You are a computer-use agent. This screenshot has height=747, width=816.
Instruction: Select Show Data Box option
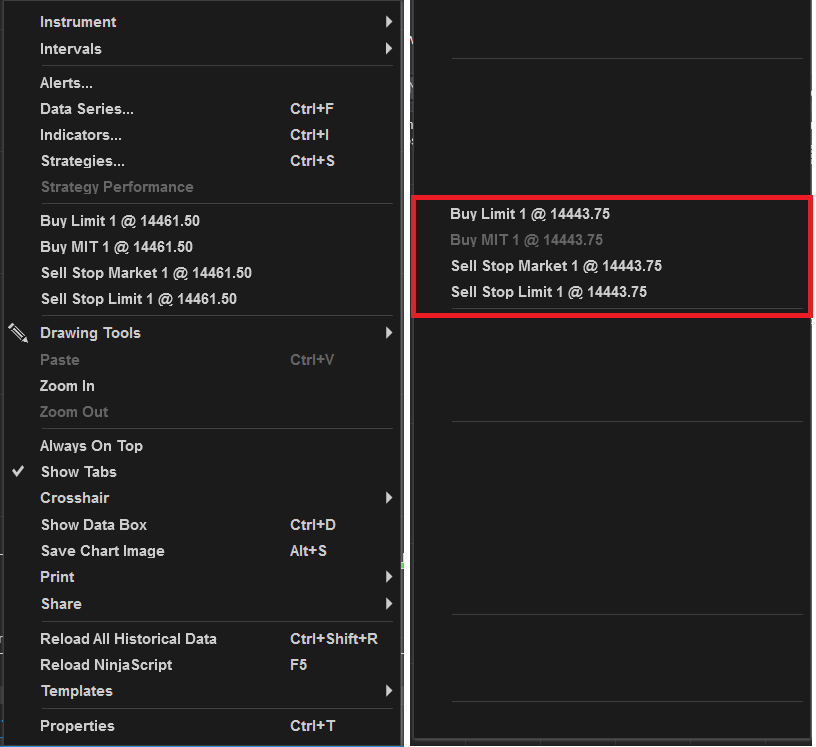coord(94,525)
